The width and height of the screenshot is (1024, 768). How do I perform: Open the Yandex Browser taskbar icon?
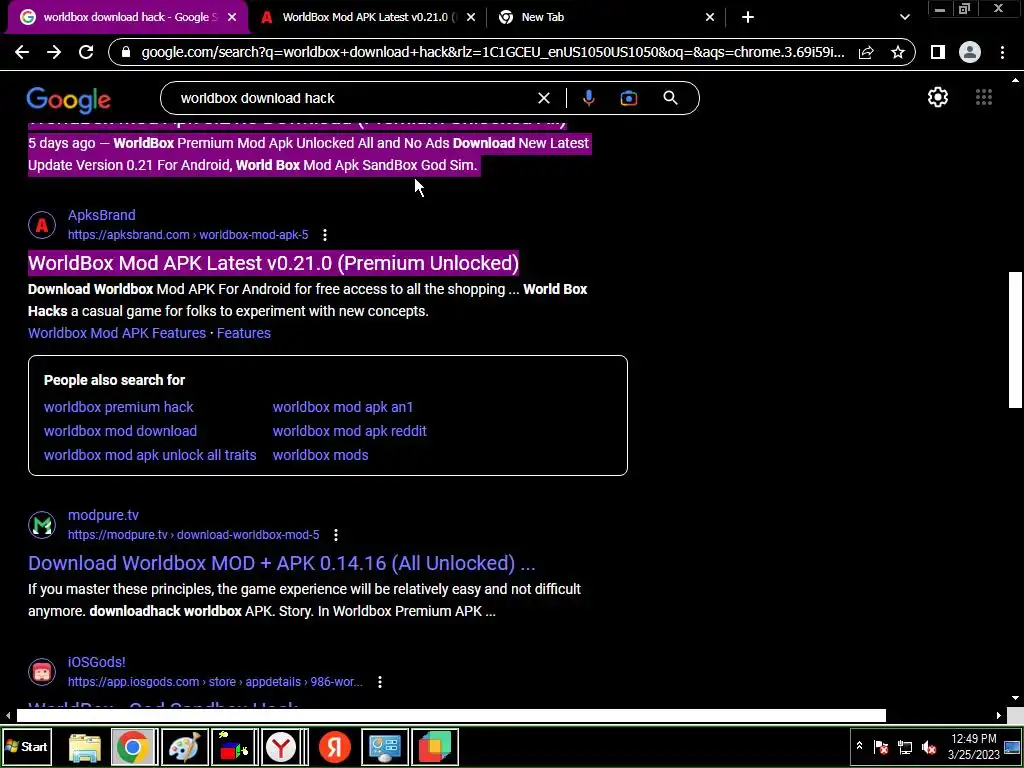point(281,747)
